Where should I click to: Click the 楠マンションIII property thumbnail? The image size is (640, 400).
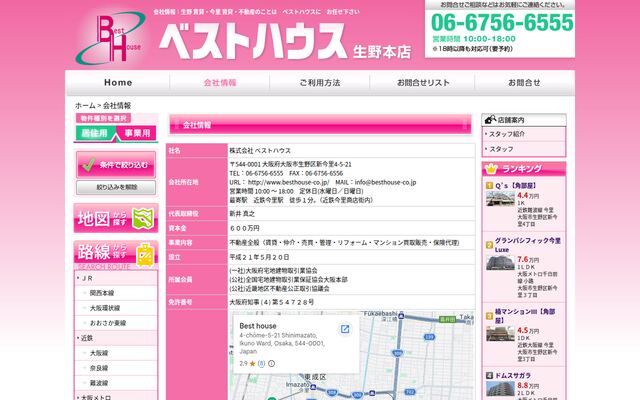click(500, 333)
